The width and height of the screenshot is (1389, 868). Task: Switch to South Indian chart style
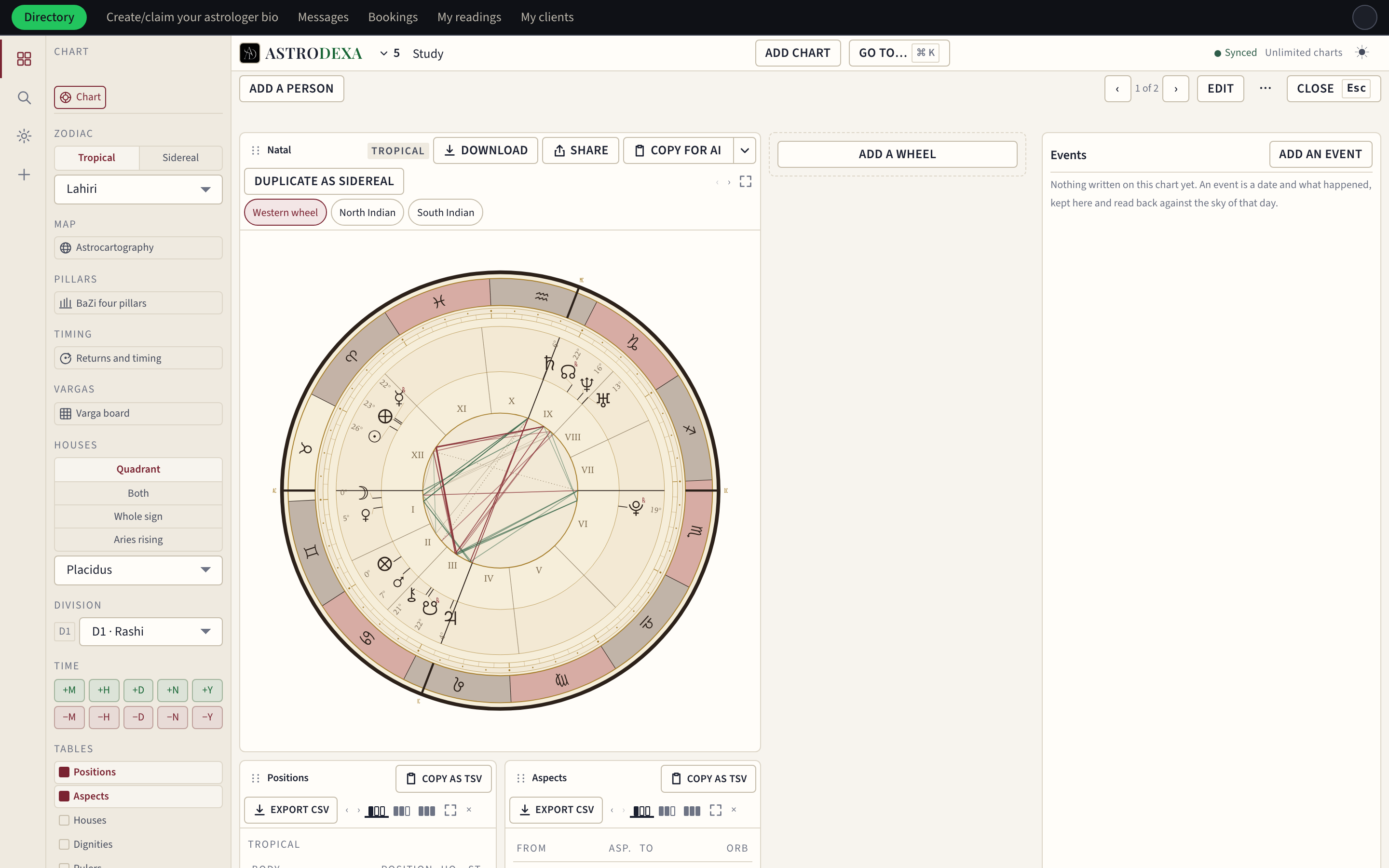click(x=446, y=212)
